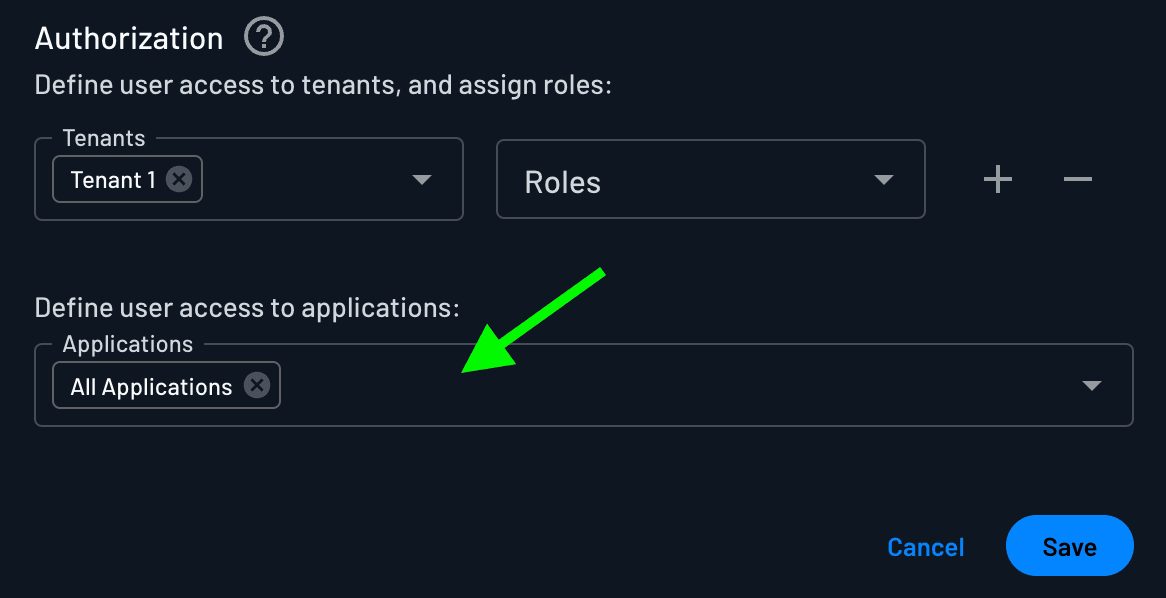Add another tenant-role assignment row

pyautogui.click(x=997, y=179)
